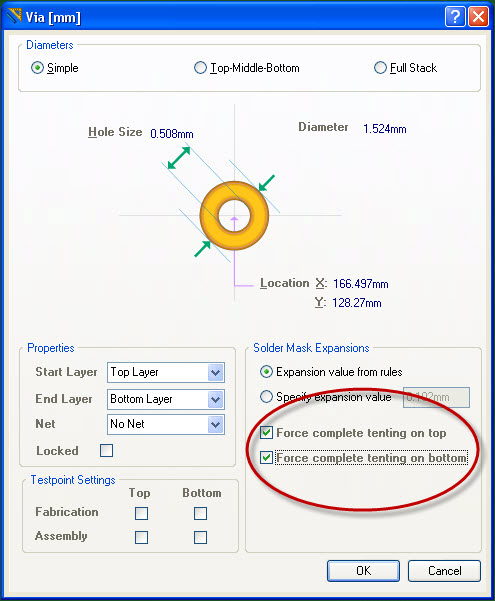Uncheck Force complete tenting on bottom
Screen dimensions: 495x601
click(x=266, y=458)
